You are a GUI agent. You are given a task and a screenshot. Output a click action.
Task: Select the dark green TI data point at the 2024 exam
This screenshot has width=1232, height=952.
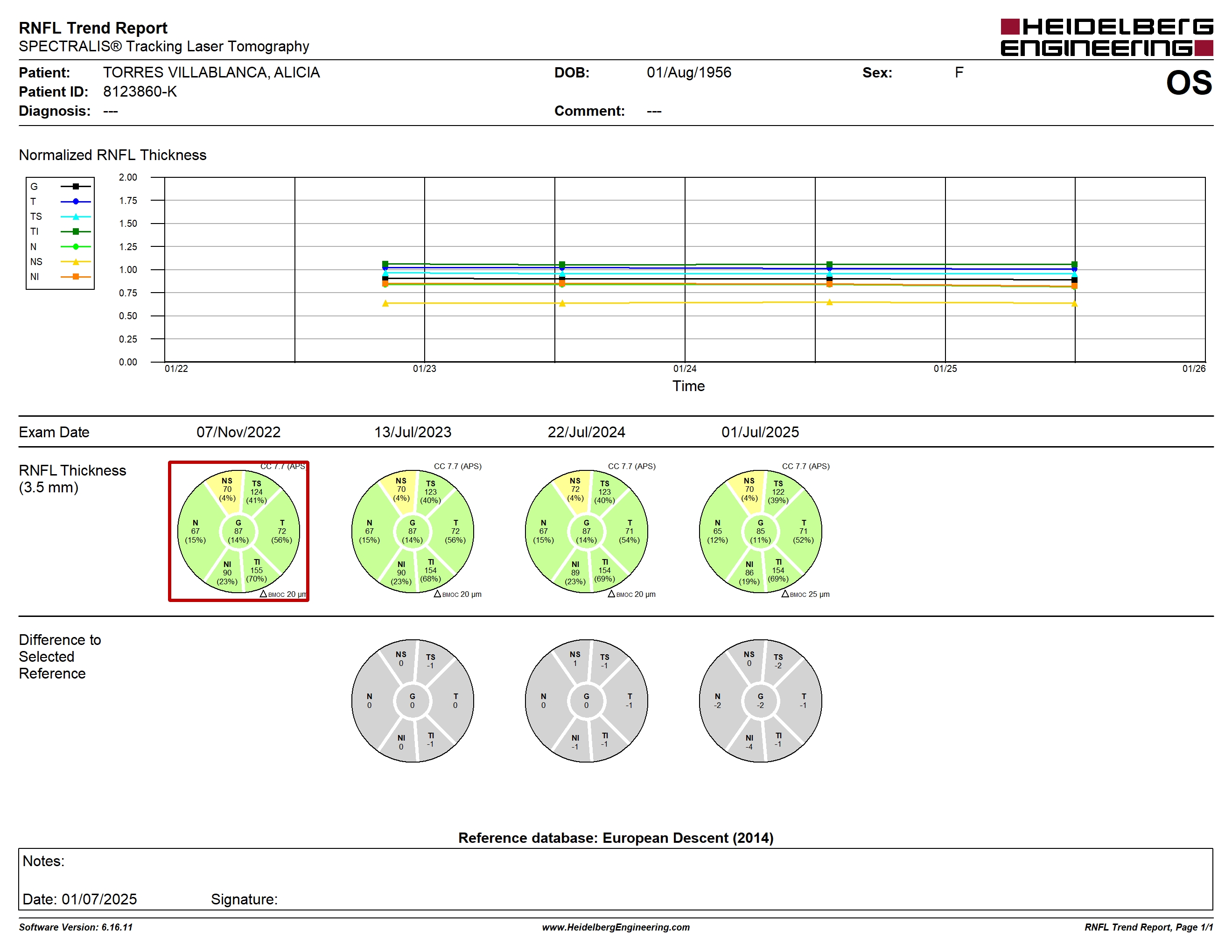(829, 265)
